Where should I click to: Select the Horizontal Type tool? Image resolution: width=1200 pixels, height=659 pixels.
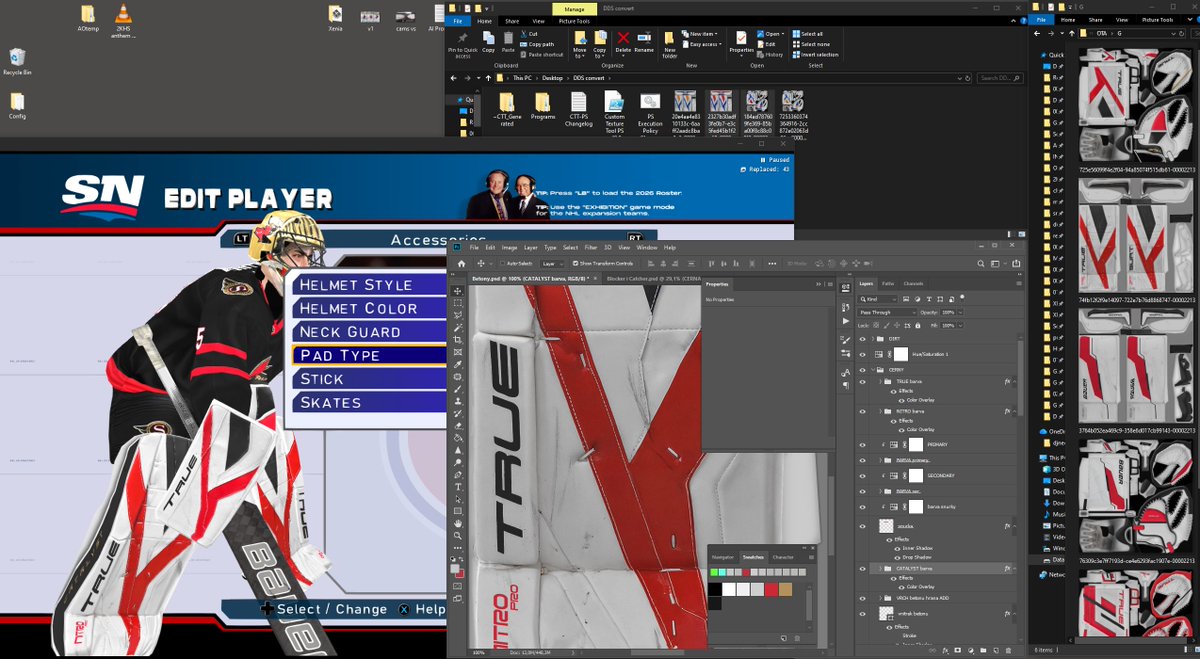(458, 487)
